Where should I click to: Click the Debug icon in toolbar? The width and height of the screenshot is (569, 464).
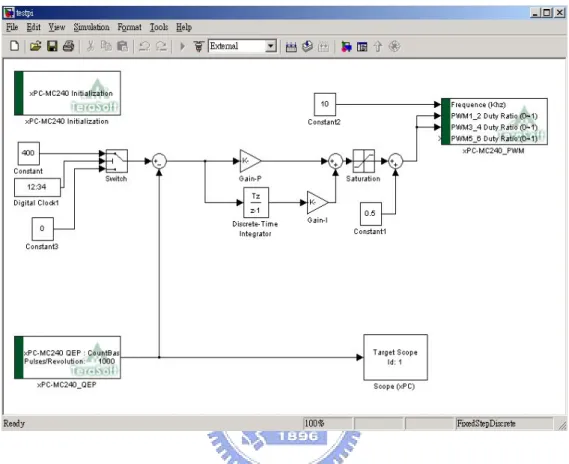394,46
